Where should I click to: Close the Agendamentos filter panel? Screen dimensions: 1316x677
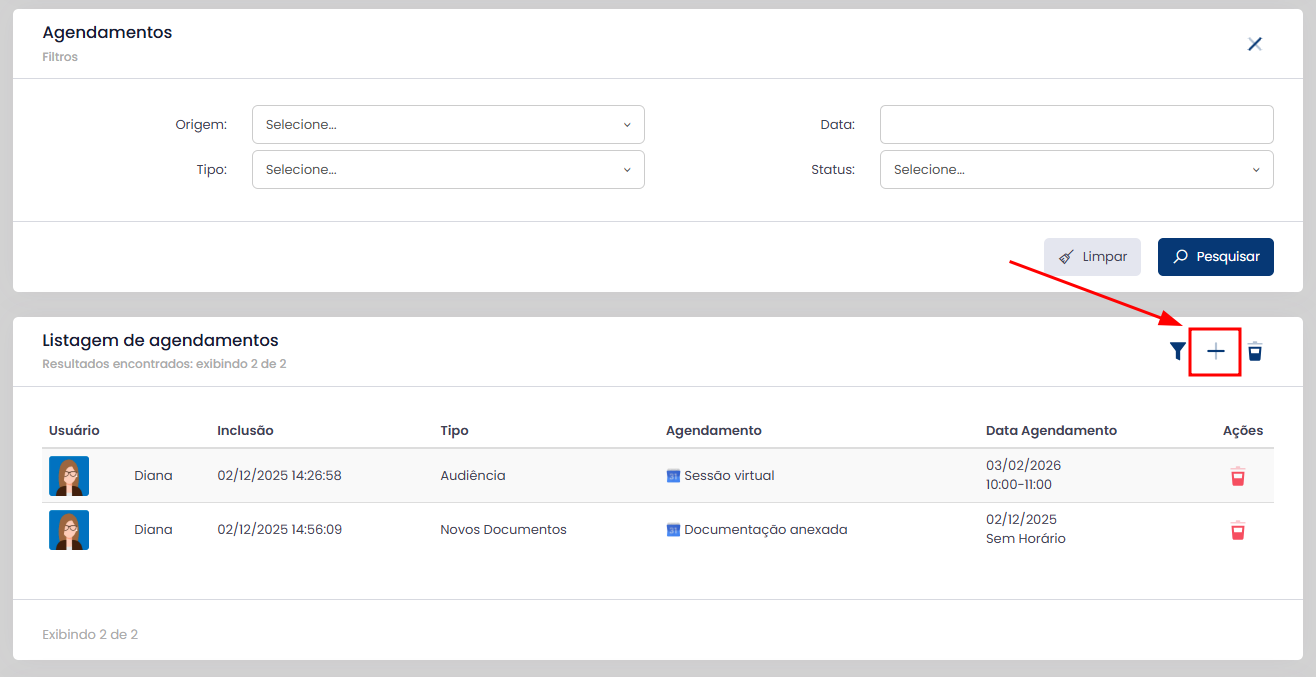pyautogui.click(x=1255, y=44)
